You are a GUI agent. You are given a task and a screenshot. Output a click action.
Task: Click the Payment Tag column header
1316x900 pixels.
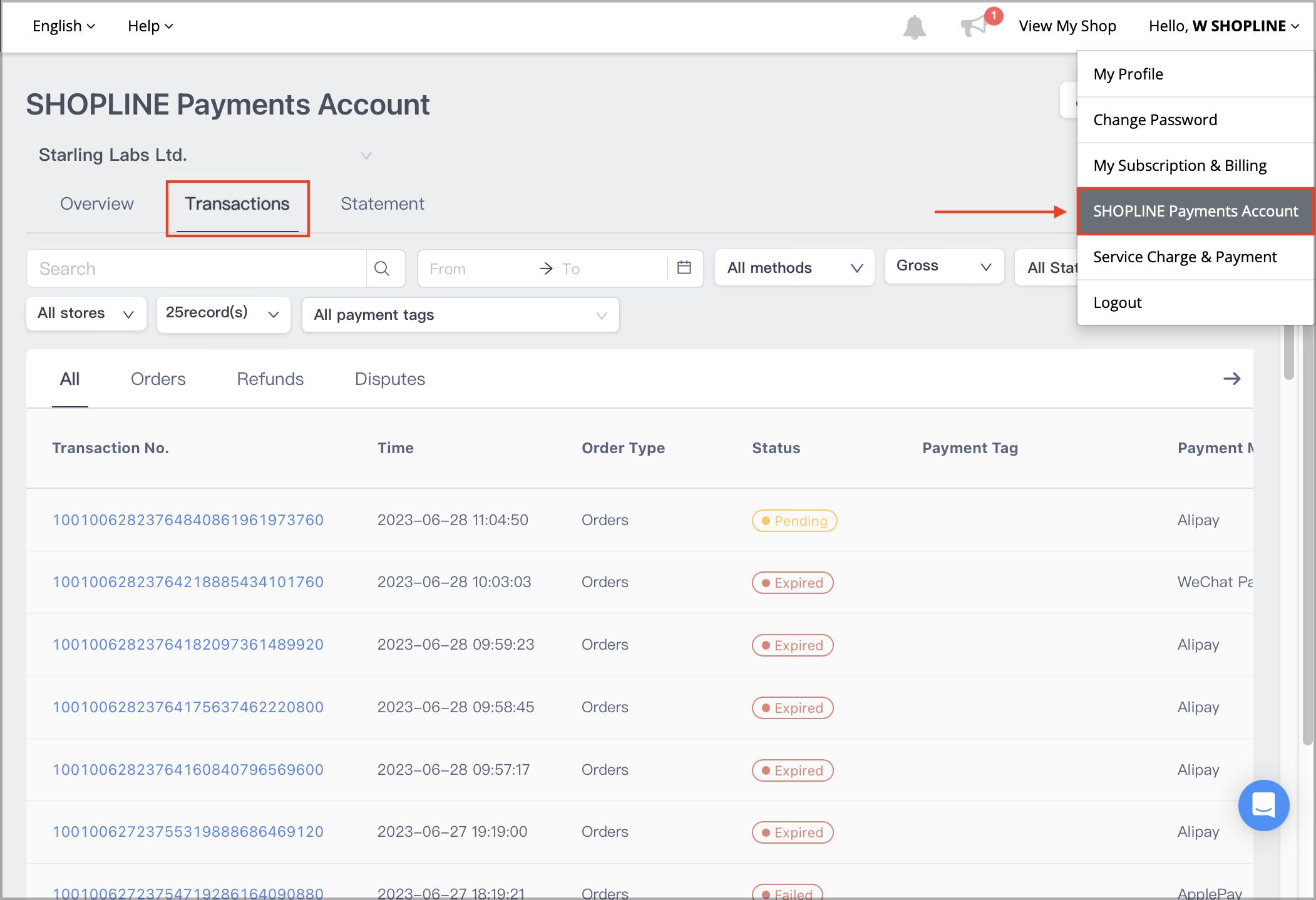tap(970, 448)
